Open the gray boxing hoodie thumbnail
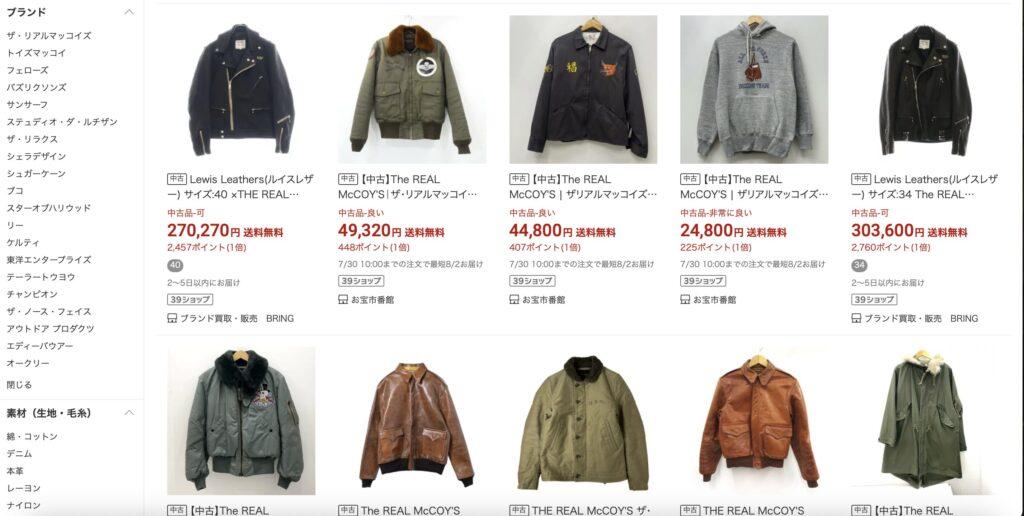Image resolution: width=1024 pixels, height=516 pixels. point(754,89)
